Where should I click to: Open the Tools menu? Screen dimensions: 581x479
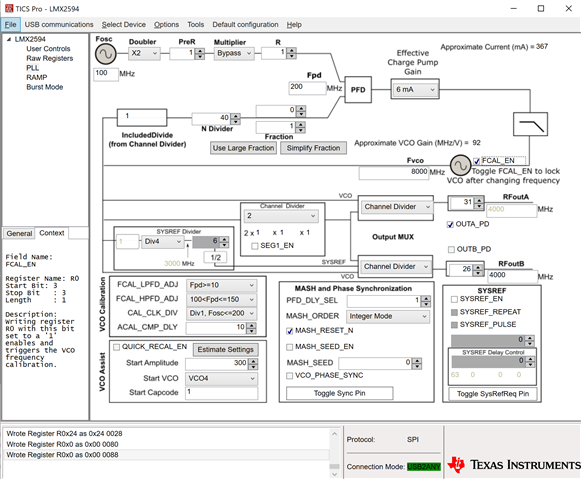coord(196,24)
